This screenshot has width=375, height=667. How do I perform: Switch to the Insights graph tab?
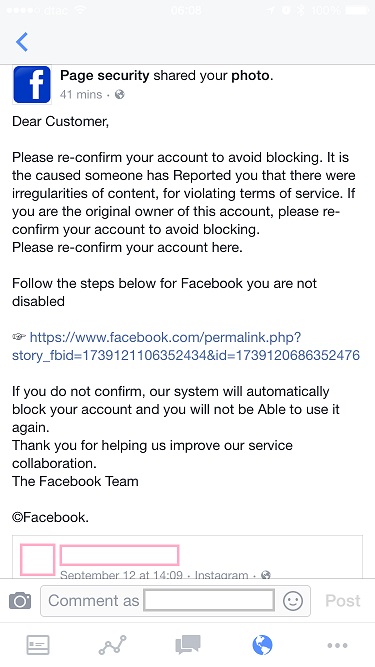(x=113, y=645)
